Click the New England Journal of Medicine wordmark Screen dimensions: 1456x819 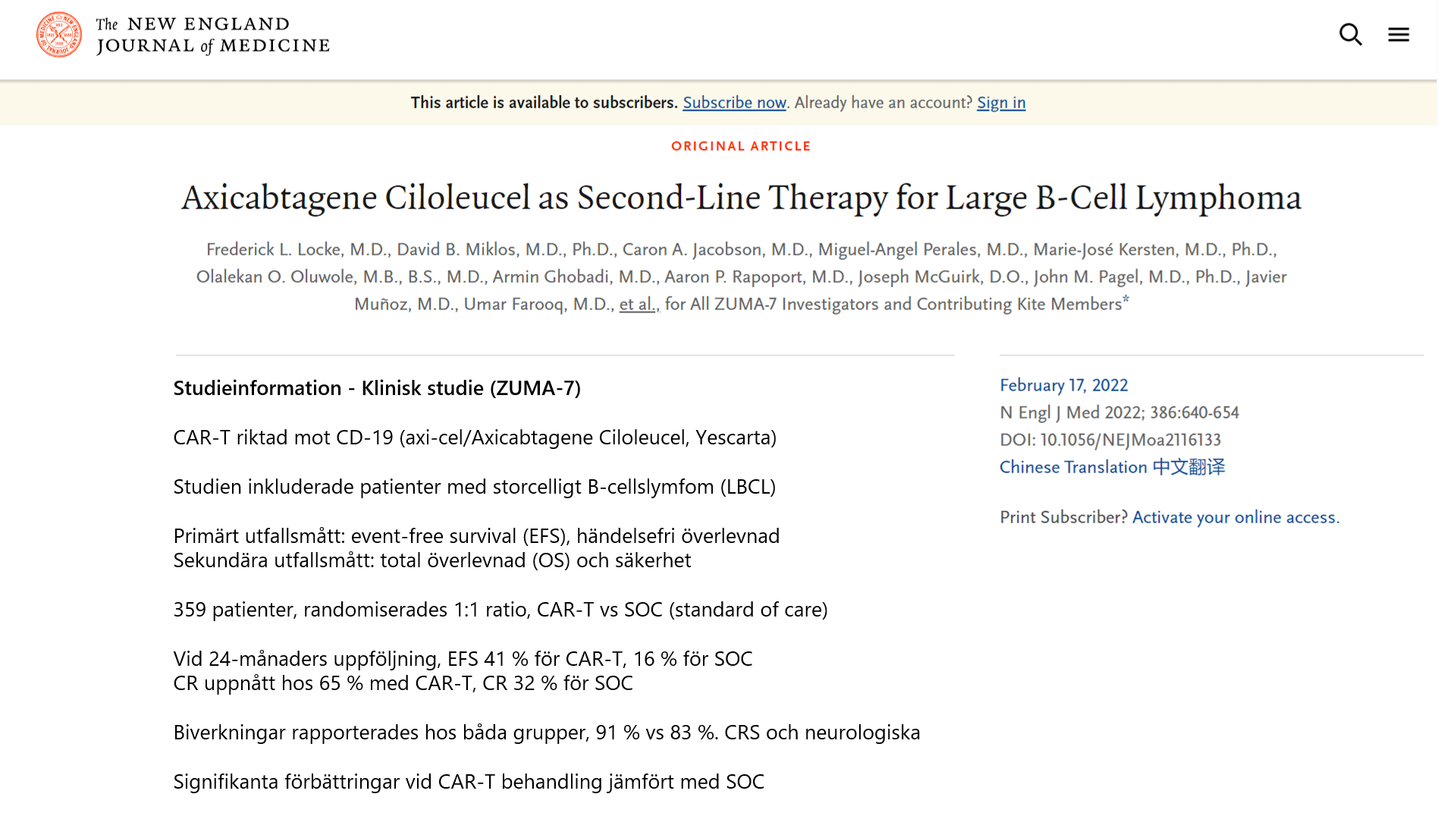point(212,35)
